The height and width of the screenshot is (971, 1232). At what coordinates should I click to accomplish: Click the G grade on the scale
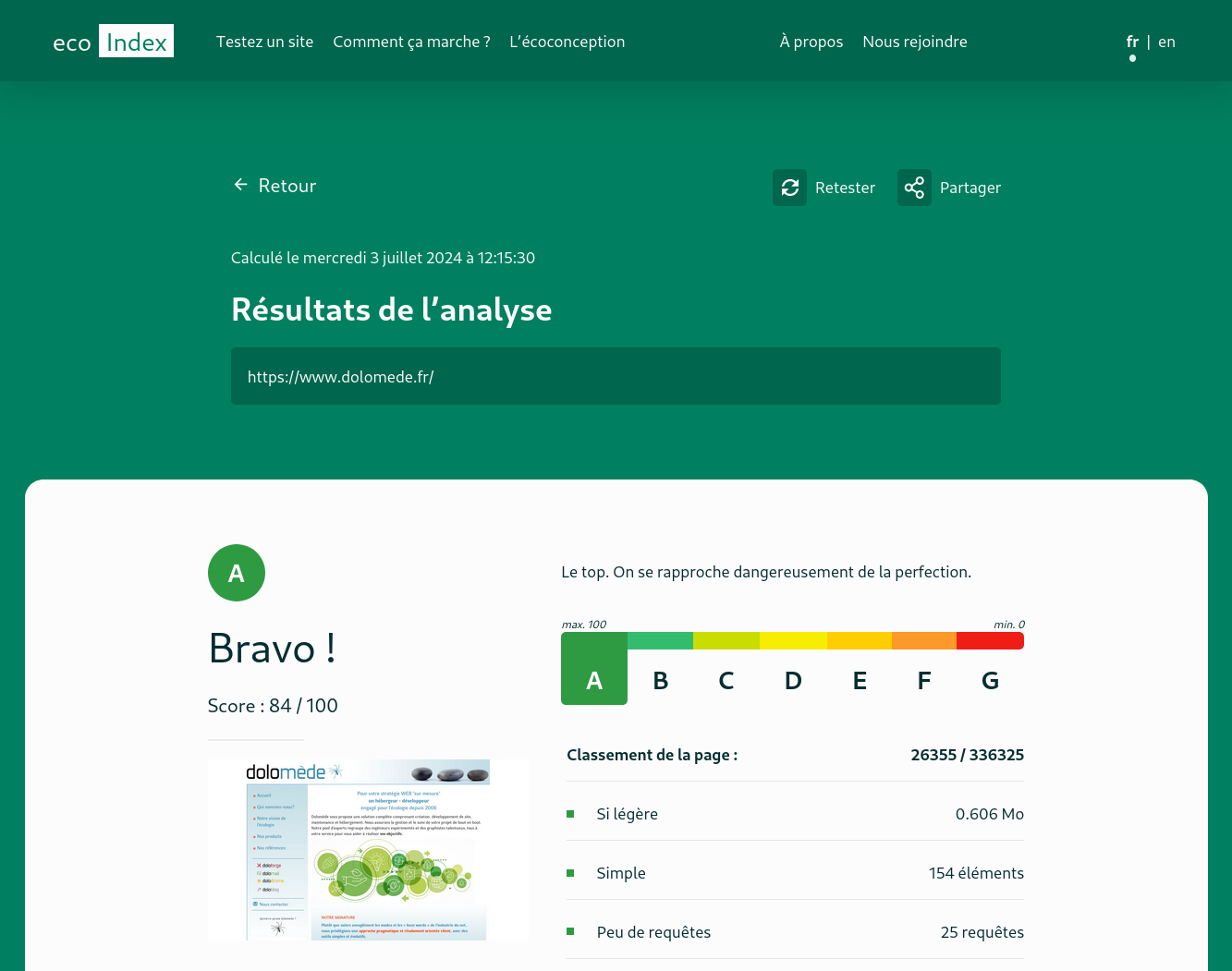pyautogui.click(x=990, y=681)
